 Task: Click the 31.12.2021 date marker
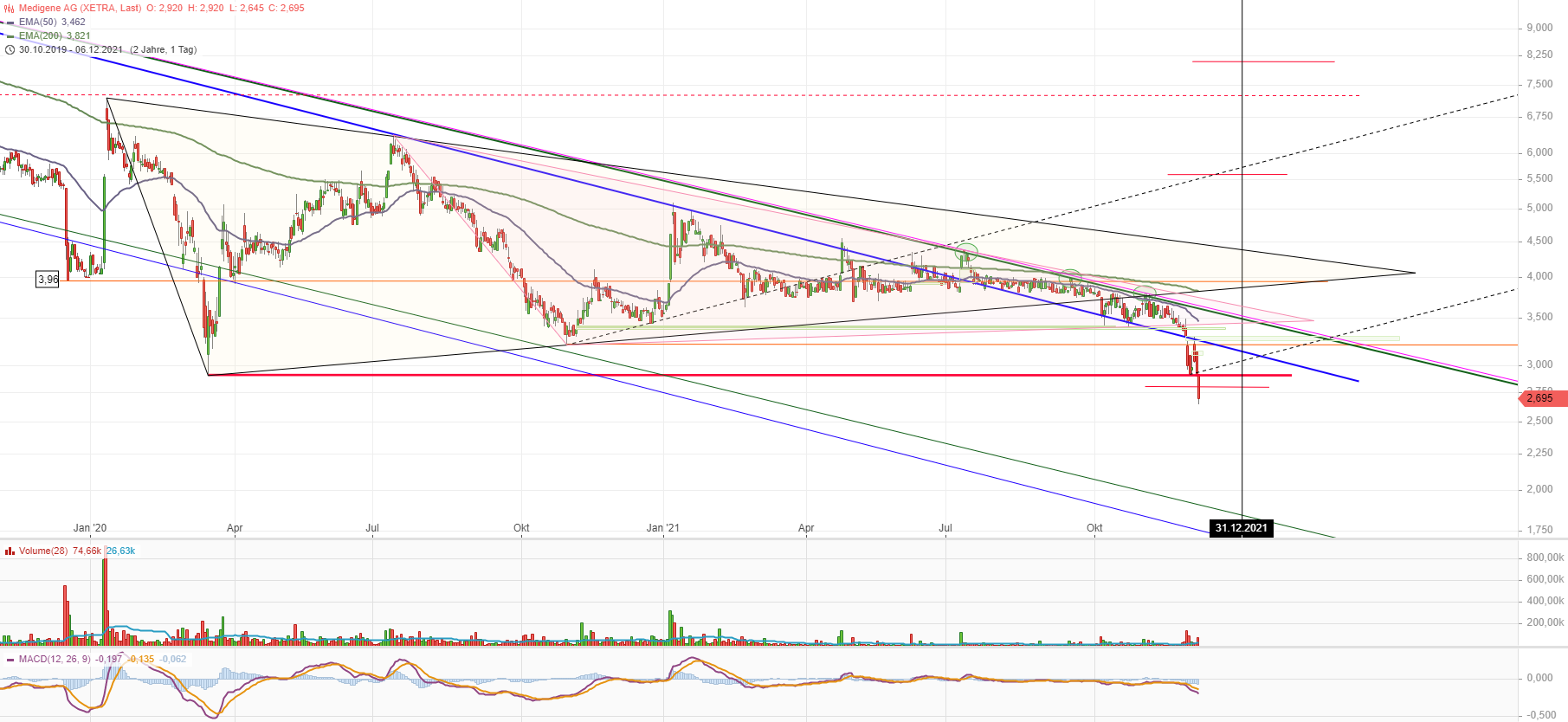tap(1241, 527)
